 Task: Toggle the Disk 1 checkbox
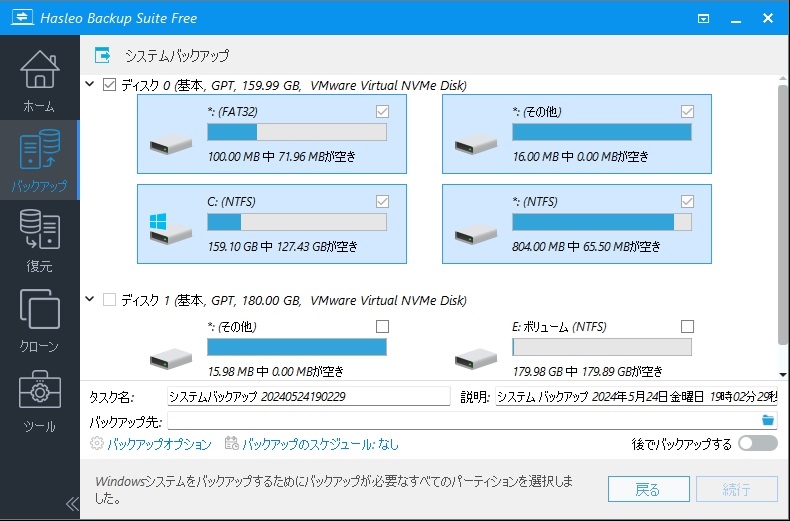click(109, 300)
